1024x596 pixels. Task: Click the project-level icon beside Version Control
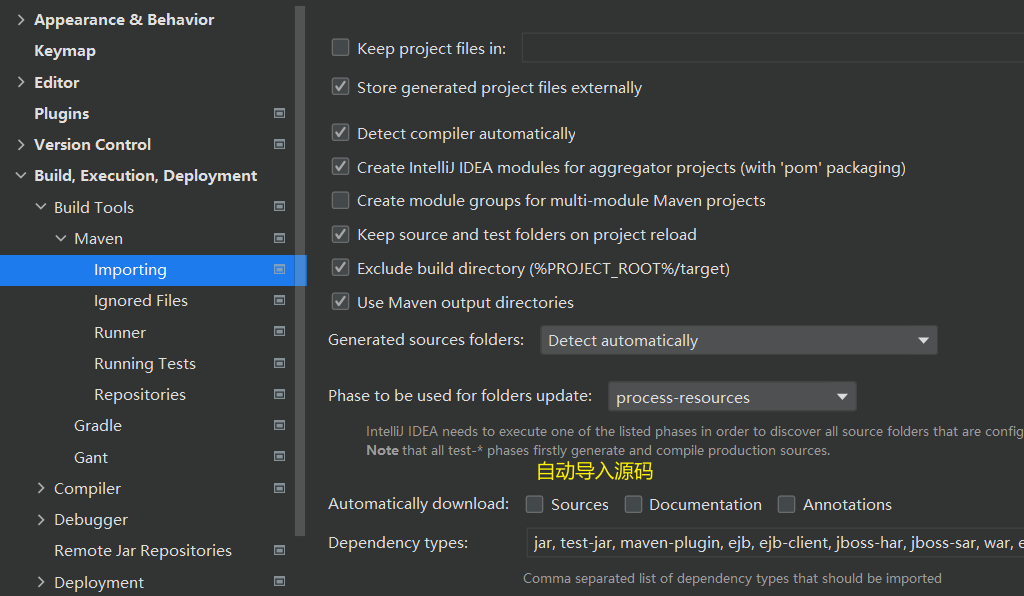click(x=280, y=144)
